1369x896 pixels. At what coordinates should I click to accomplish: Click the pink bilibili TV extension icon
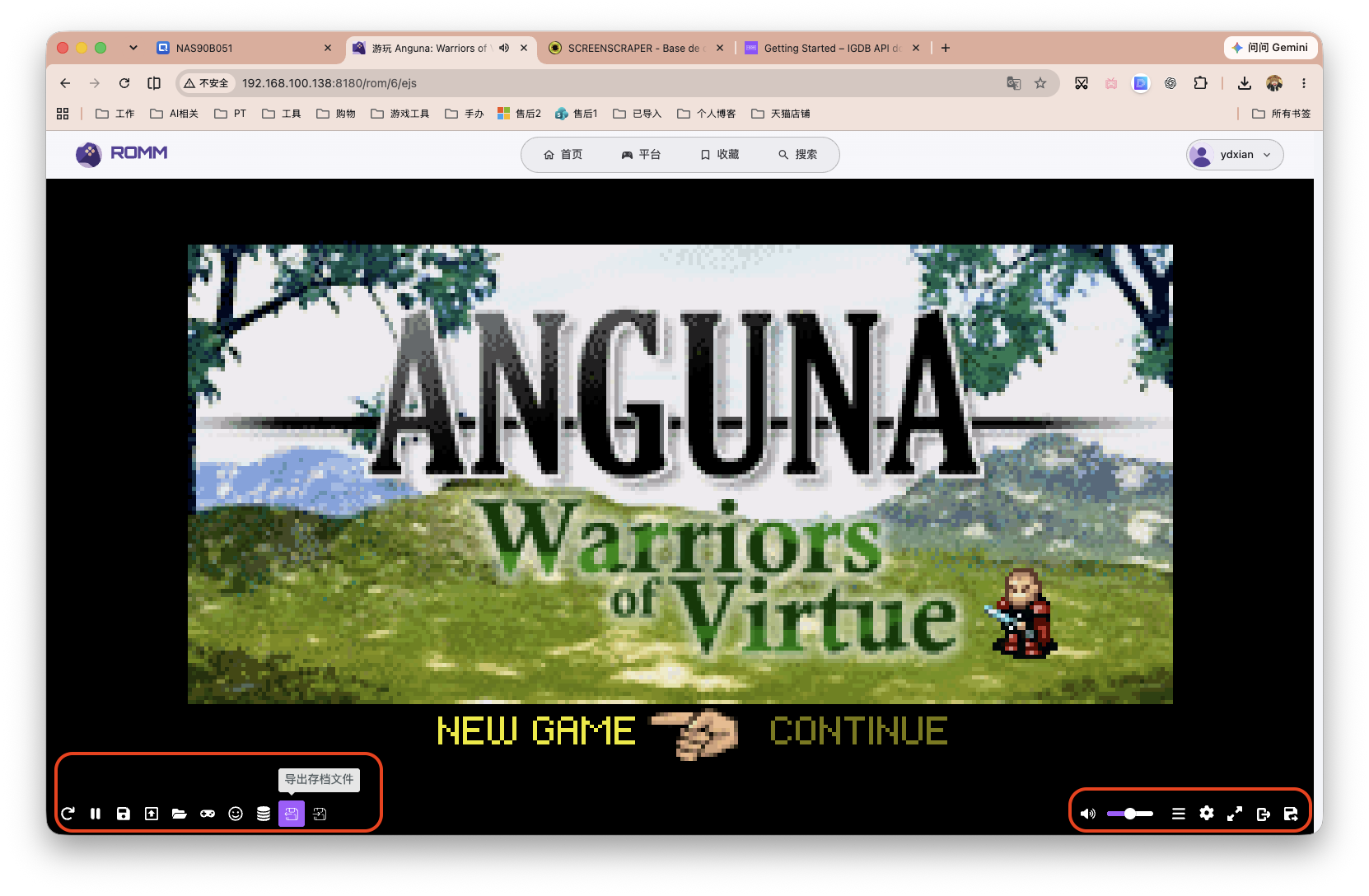tap(1111, 83)
